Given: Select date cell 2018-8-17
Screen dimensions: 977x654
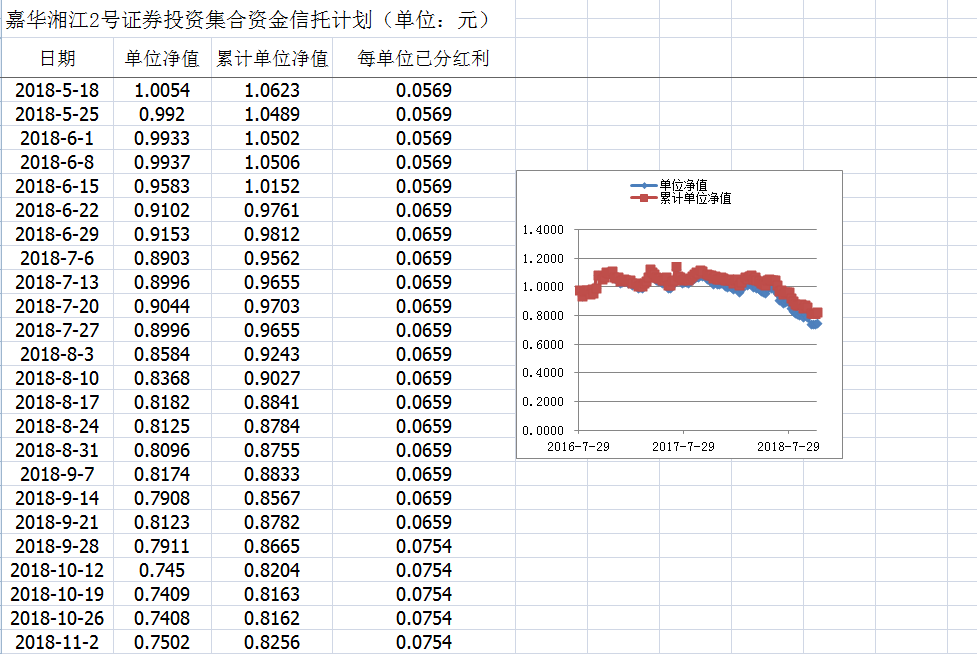Looking at the screenshot, I should click(57, 402).
